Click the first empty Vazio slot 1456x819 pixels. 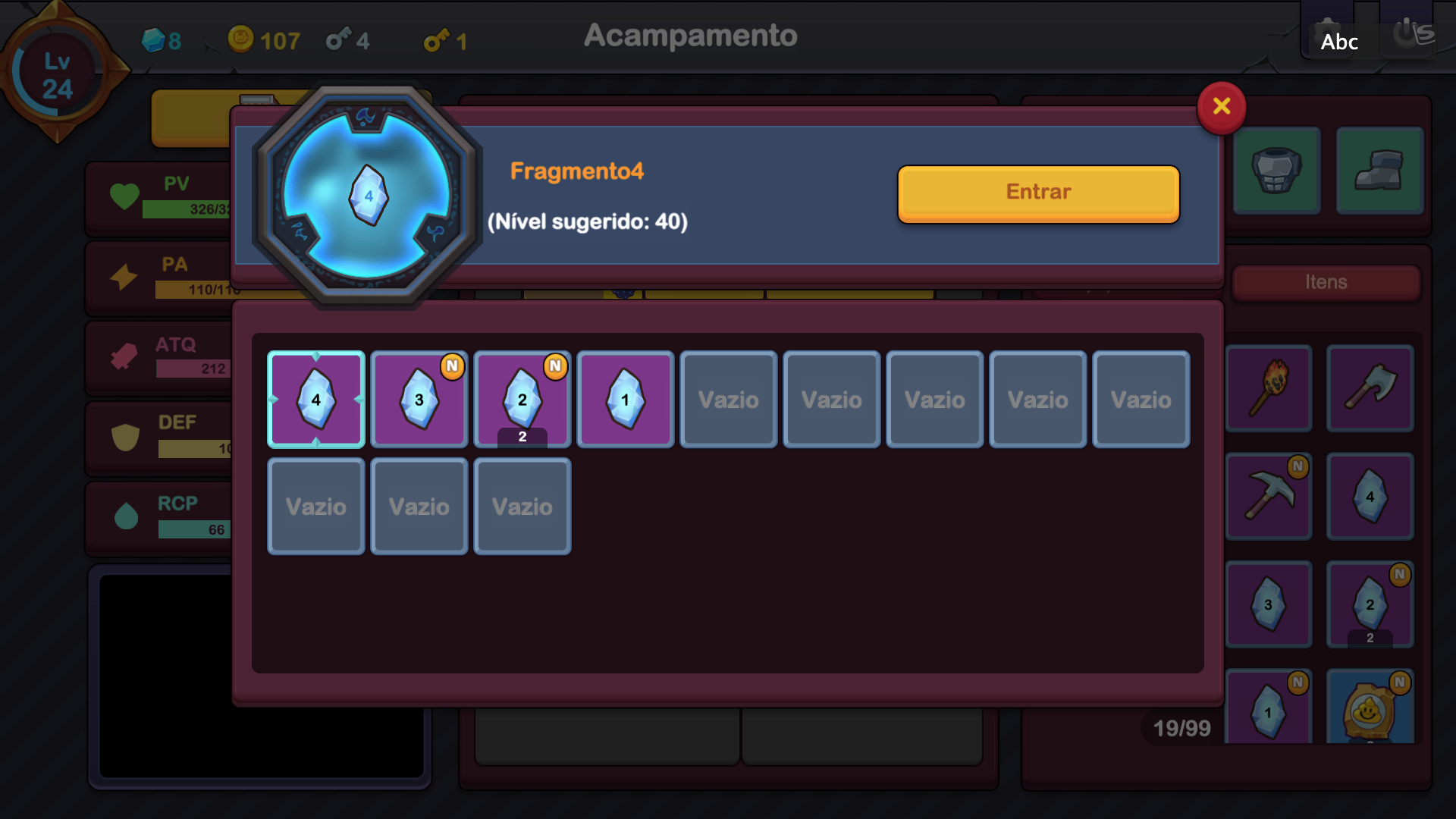point(729,400)
